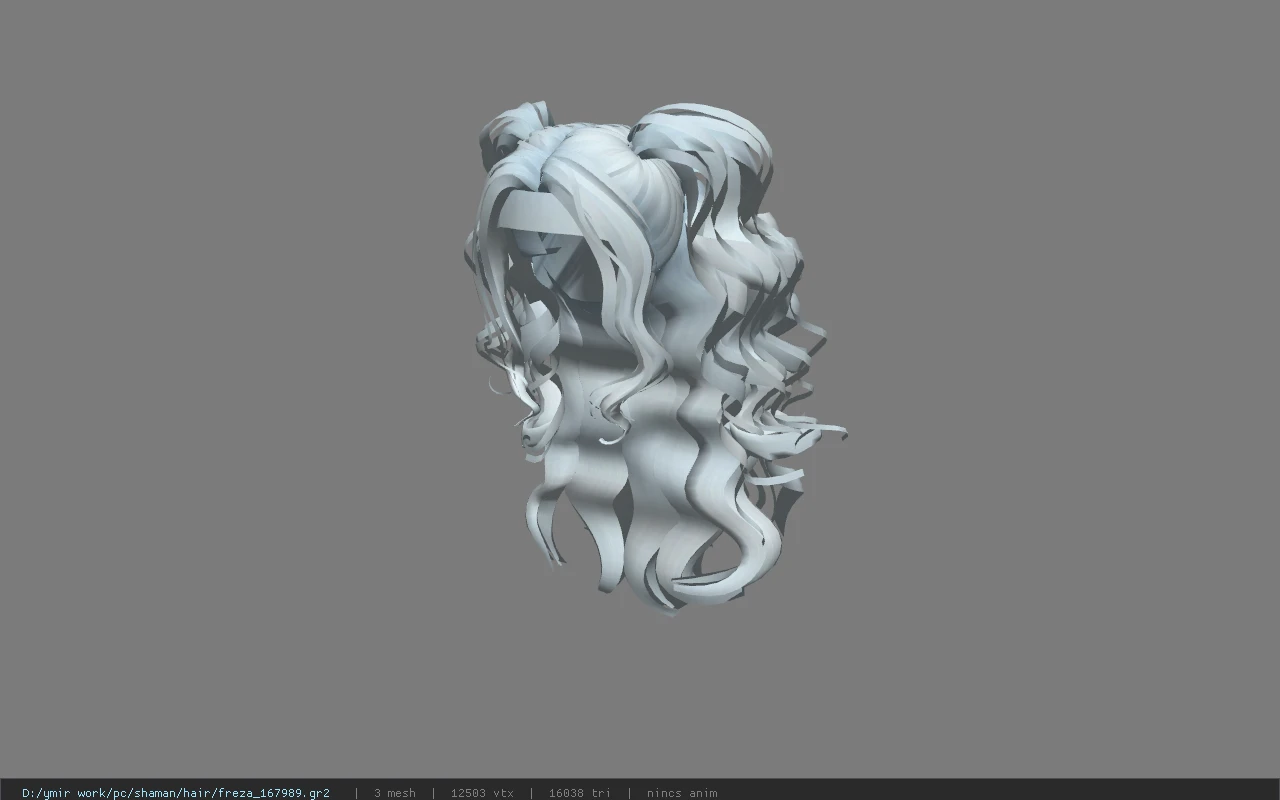
Task: Click the 3D hair model in viewport
Action: tap(655, 357)
